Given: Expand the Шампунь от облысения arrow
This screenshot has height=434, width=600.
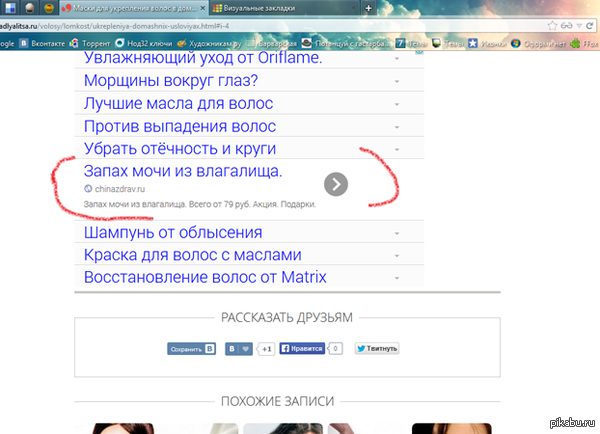Looking at the screenshot, I should pyautogui.click(x=397, y=233).
